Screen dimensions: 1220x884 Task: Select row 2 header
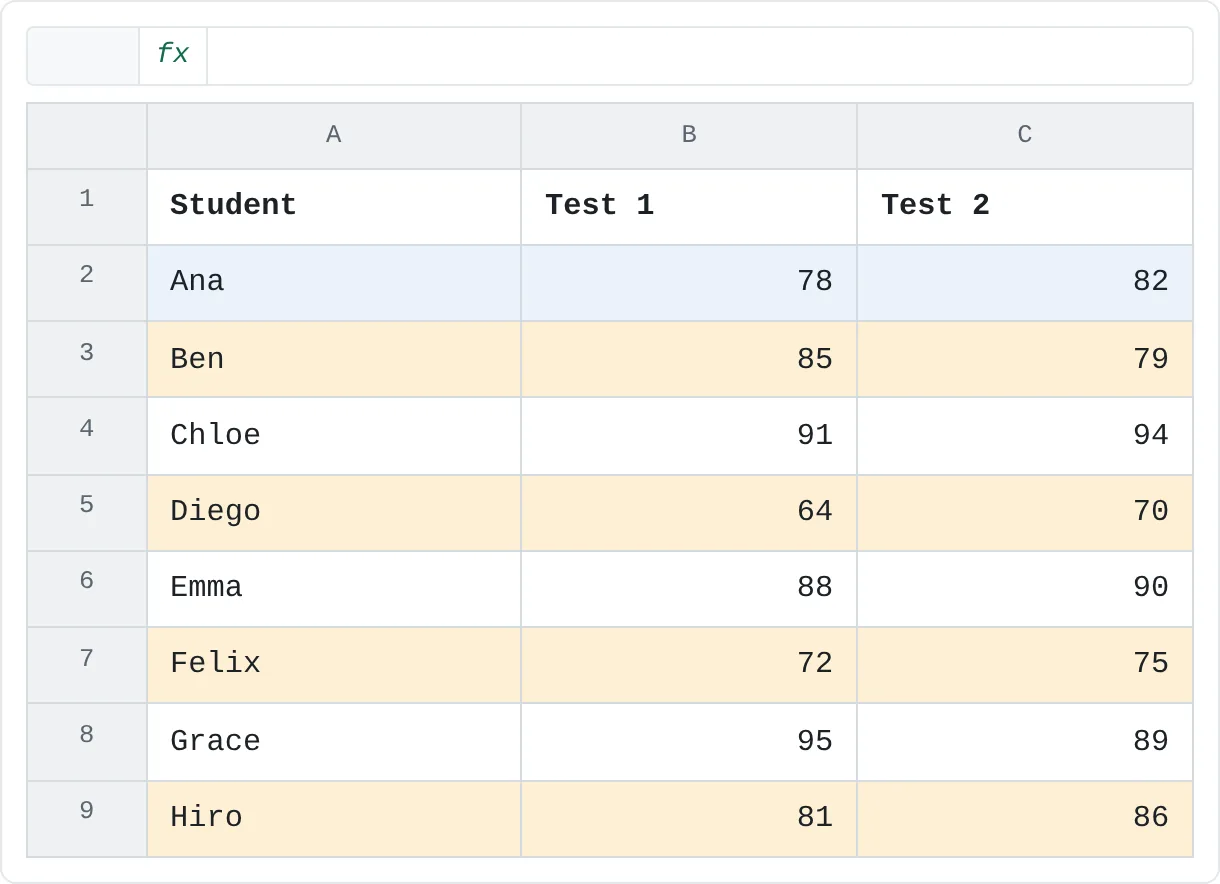87,283
